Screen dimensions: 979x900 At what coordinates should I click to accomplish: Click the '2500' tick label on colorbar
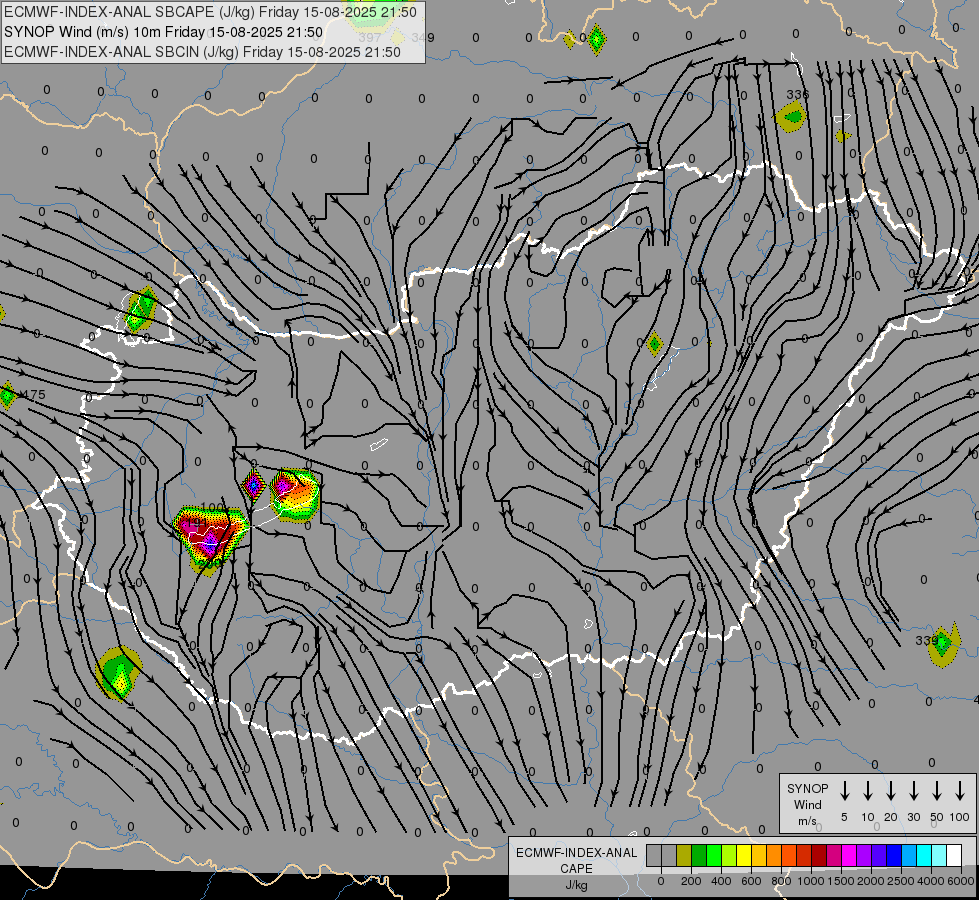(900, 881)
